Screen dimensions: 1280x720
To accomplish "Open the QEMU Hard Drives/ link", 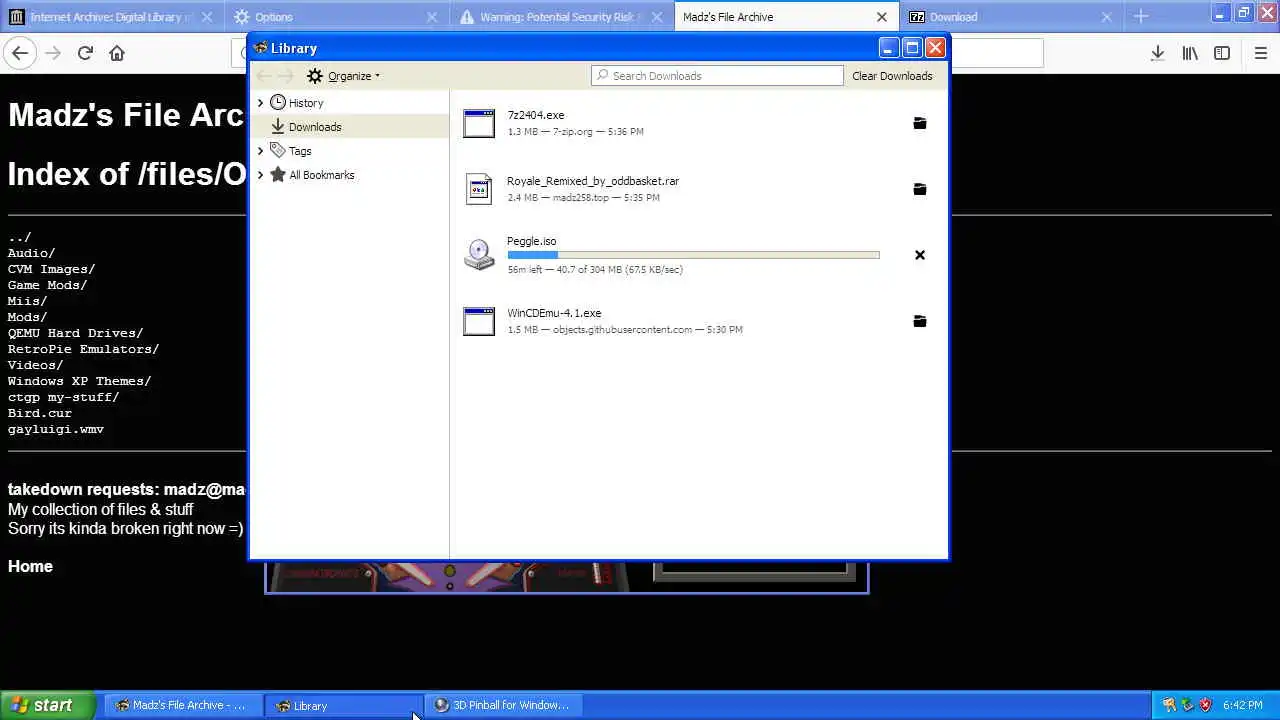I will [75, 333].
